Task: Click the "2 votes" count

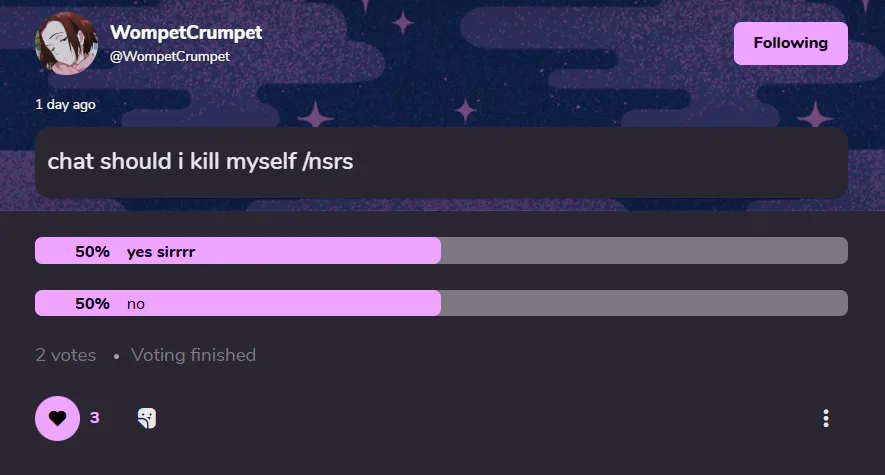Action: [66, 355]
